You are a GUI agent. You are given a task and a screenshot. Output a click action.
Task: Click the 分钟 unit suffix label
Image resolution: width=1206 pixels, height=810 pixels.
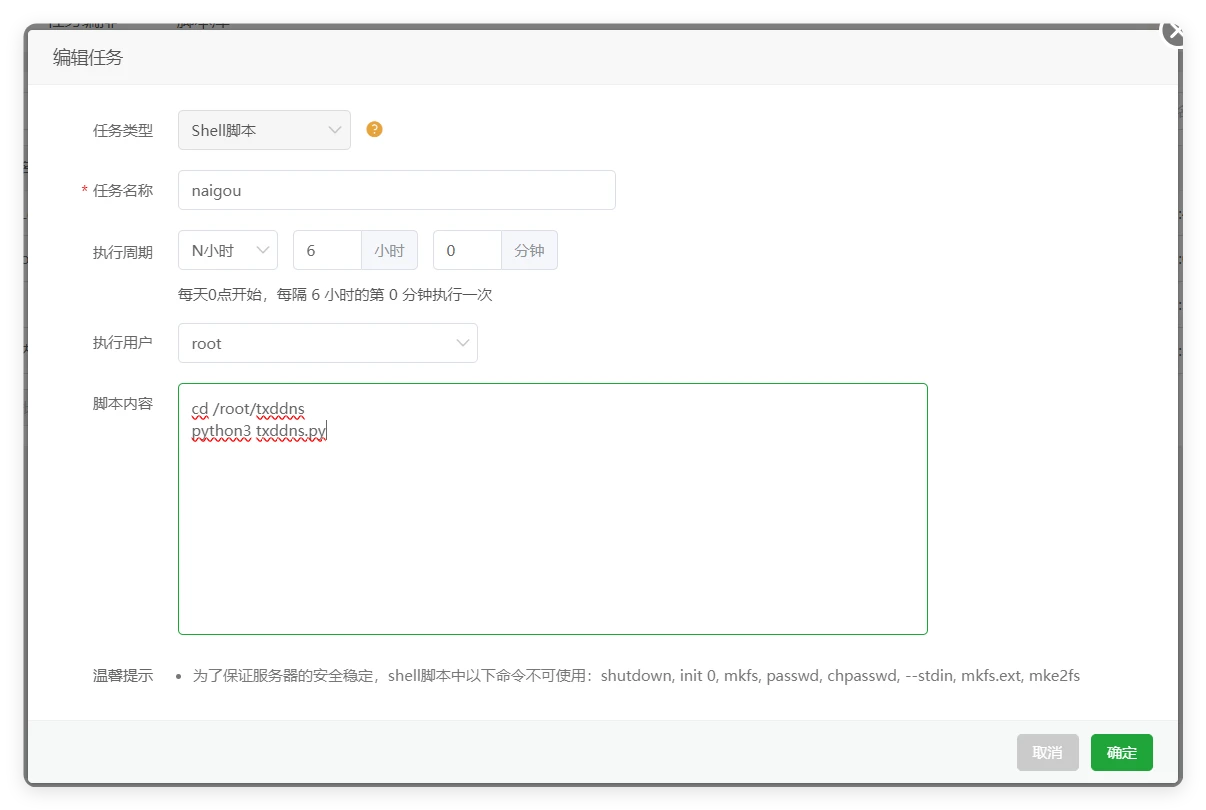pyautogui.click(x=529, y=250)
